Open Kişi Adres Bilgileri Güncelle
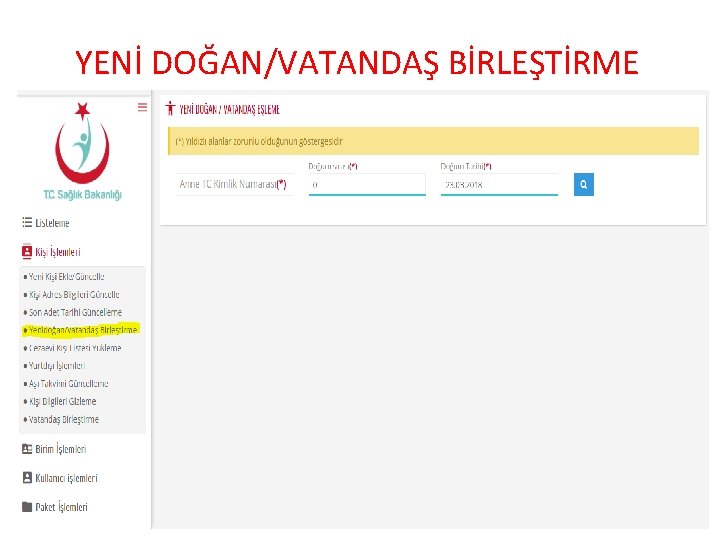 [x=74, y=294]
